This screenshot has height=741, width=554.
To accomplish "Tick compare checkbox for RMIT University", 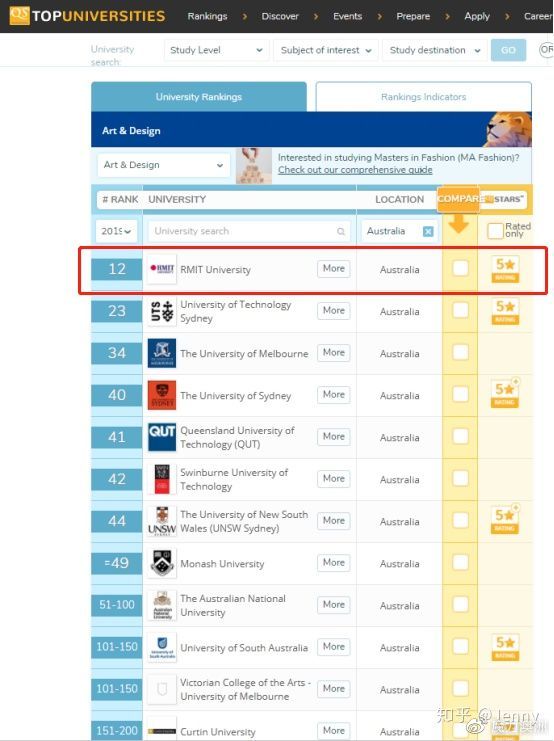I will (460, 268).
